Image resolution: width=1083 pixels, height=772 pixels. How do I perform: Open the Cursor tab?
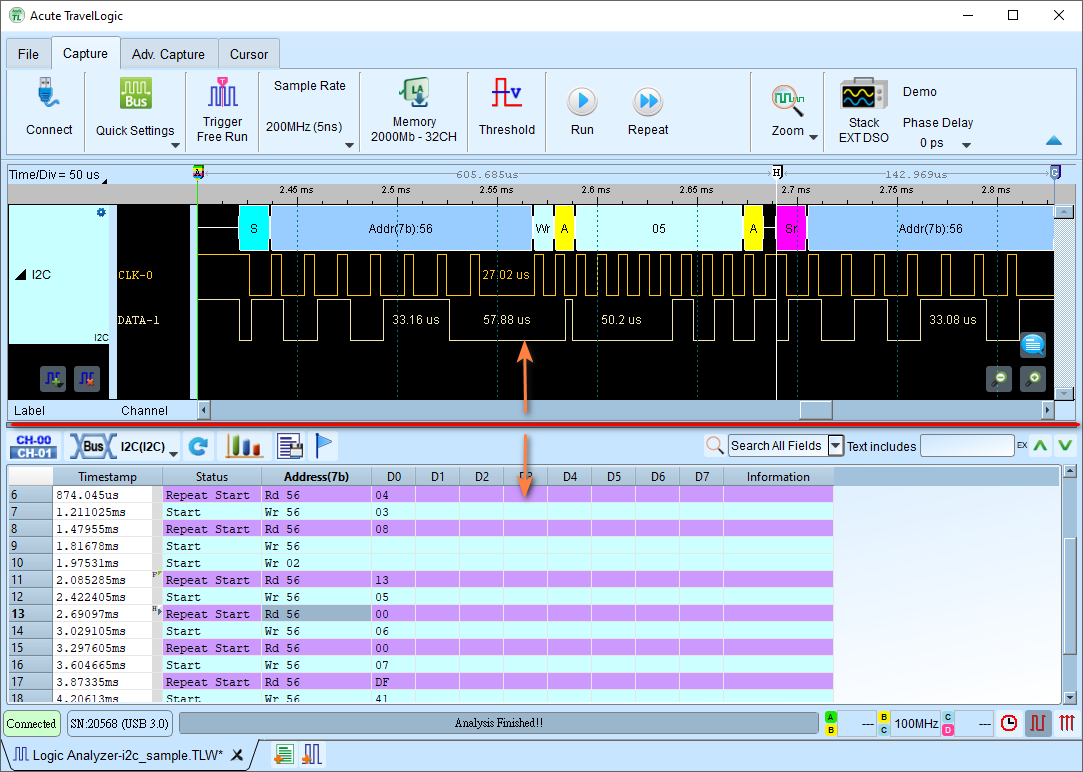(x=249, y=54)
